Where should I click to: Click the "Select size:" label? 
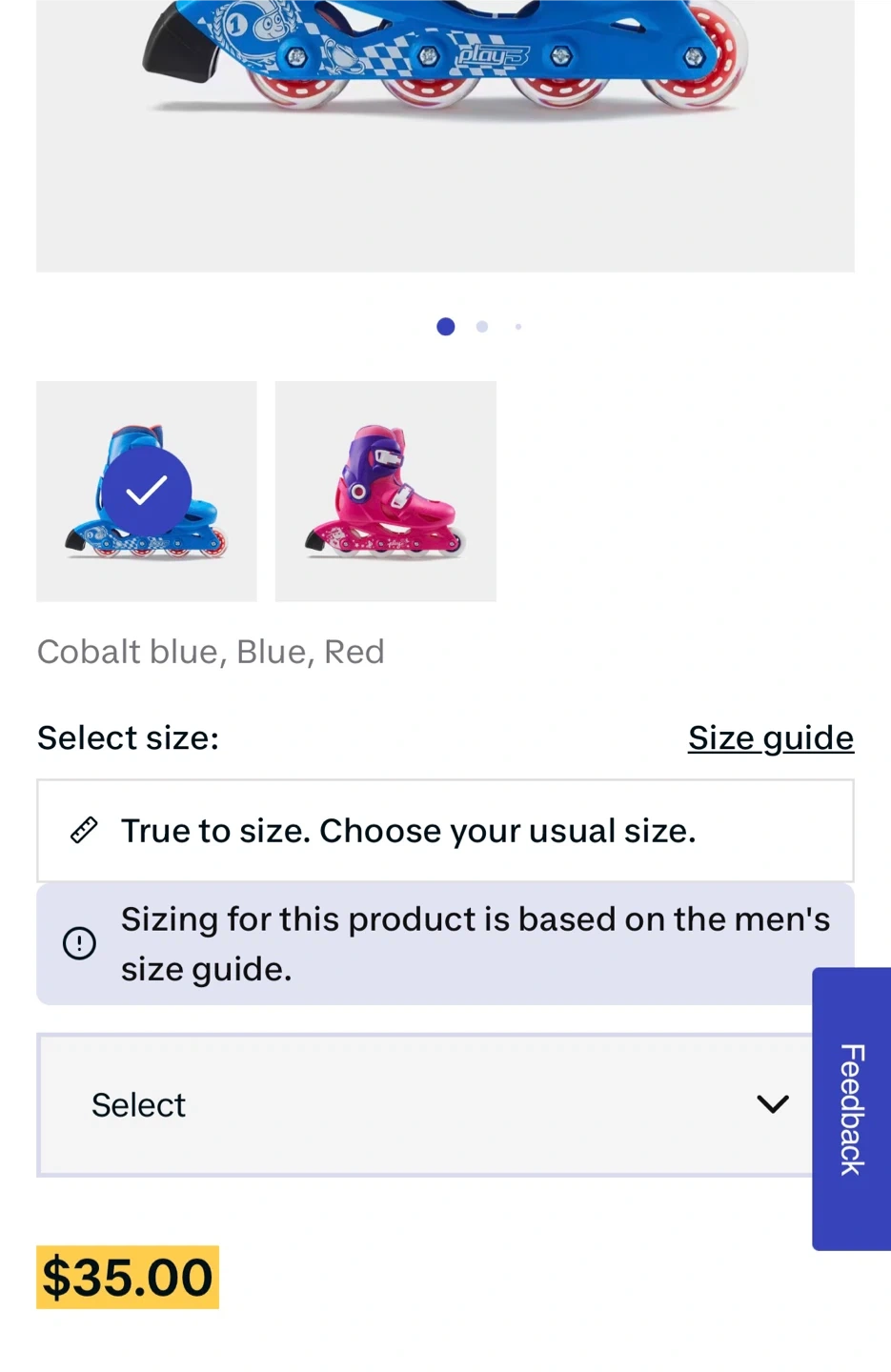coord(128,737)
